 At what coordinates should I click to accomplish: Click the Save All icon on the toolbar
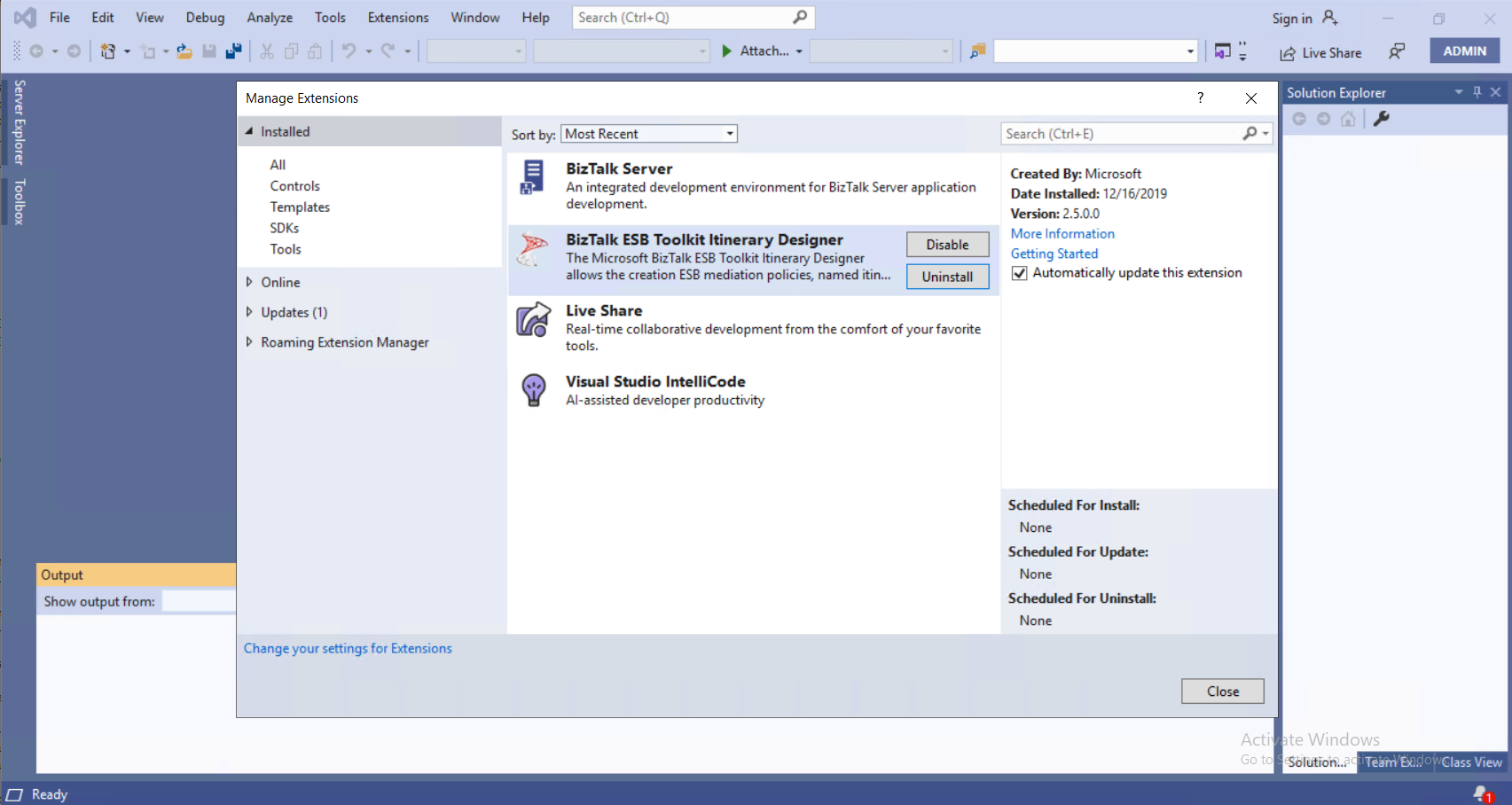tap(233, 51)
